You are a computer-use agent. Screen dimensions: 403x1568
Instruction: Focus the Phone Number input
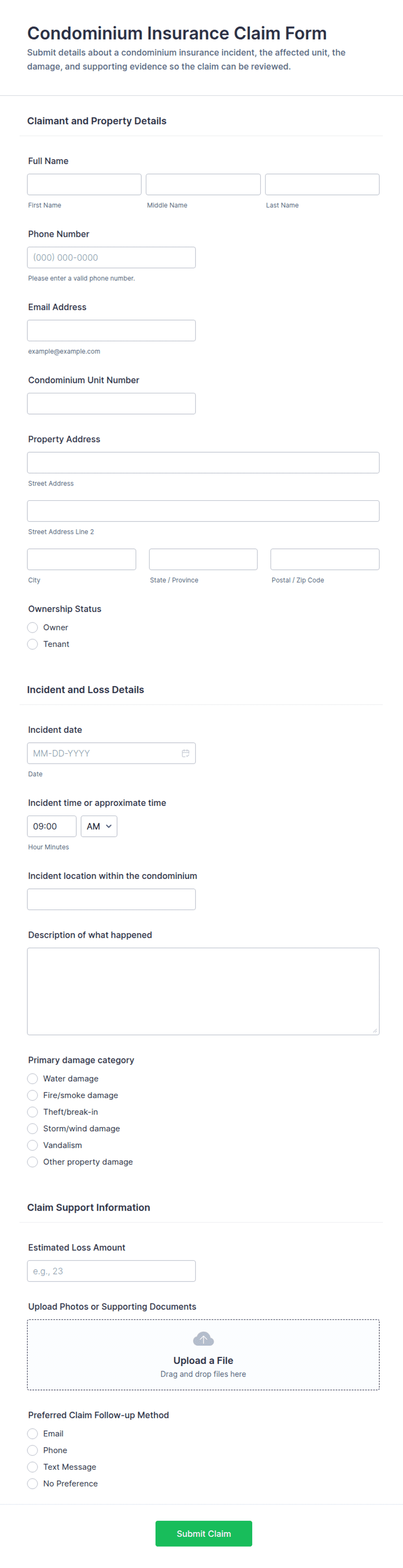111,257
